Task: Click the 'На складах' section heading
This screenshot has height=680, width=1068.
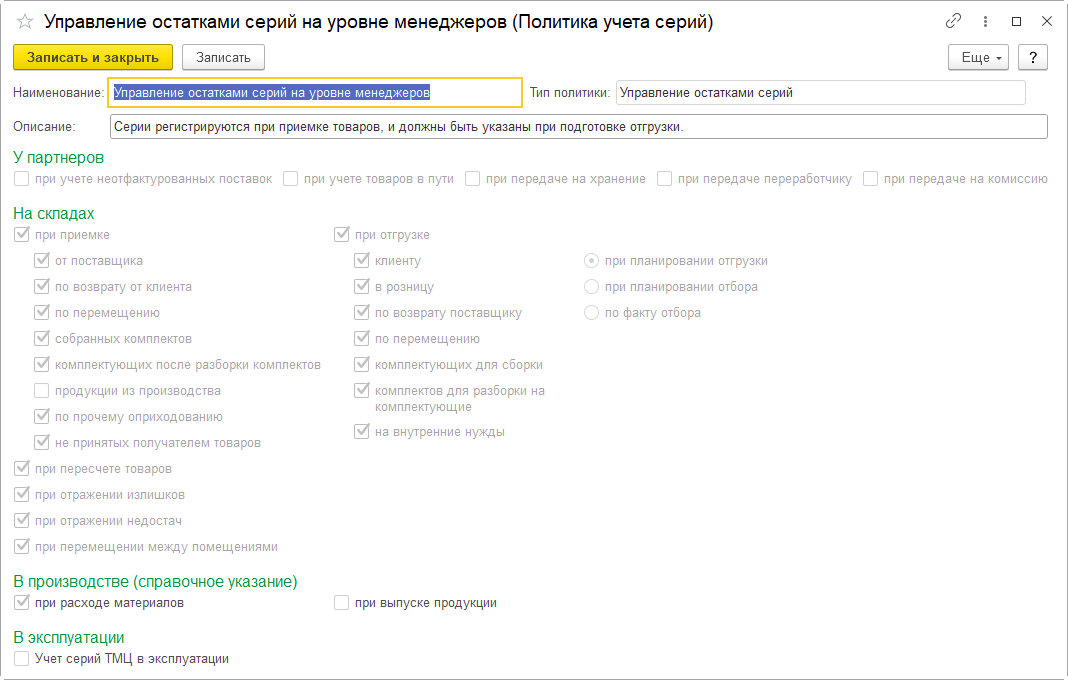Action: pos(54,213)
